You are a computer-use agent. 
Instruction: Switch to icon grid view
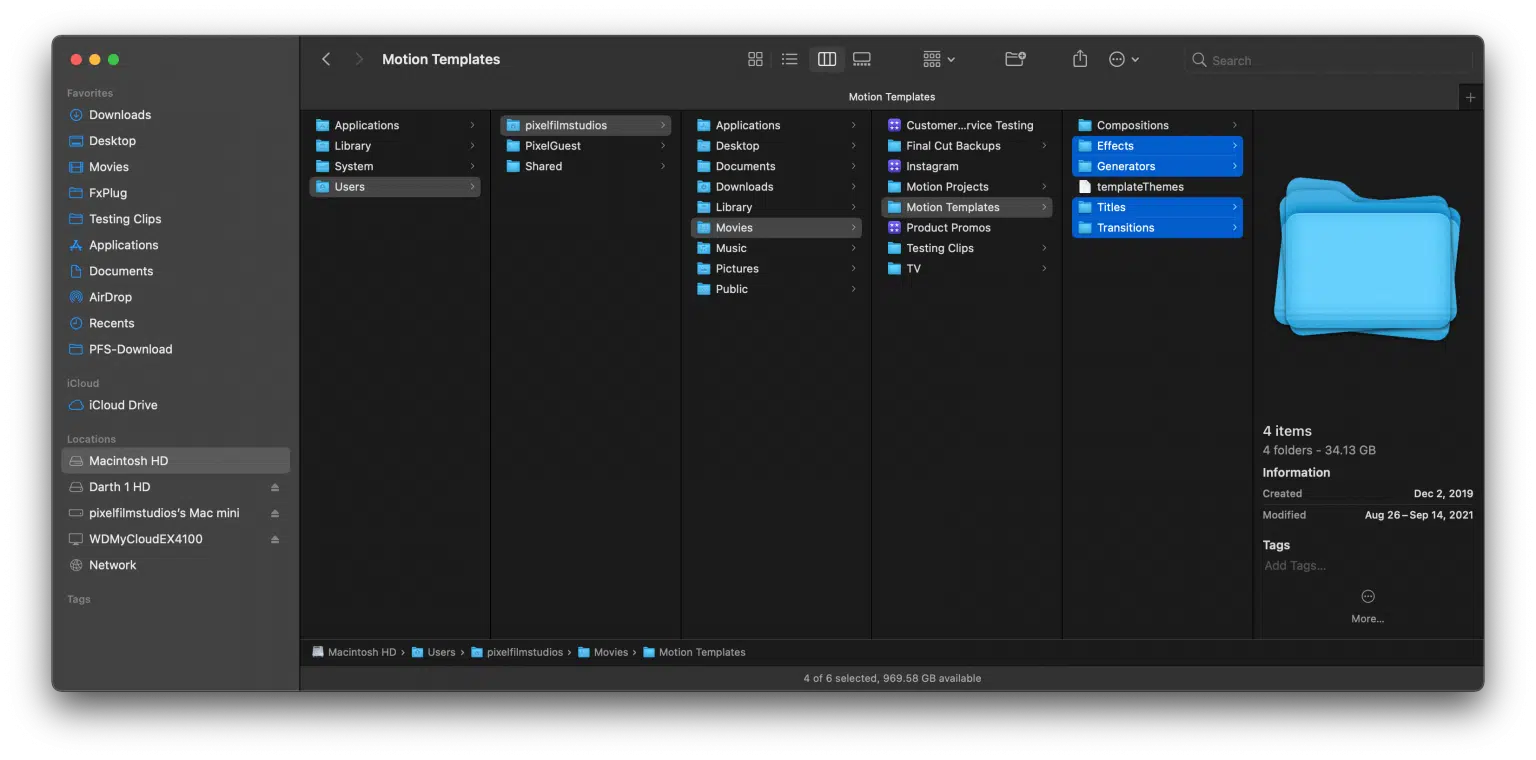(755, 60)
